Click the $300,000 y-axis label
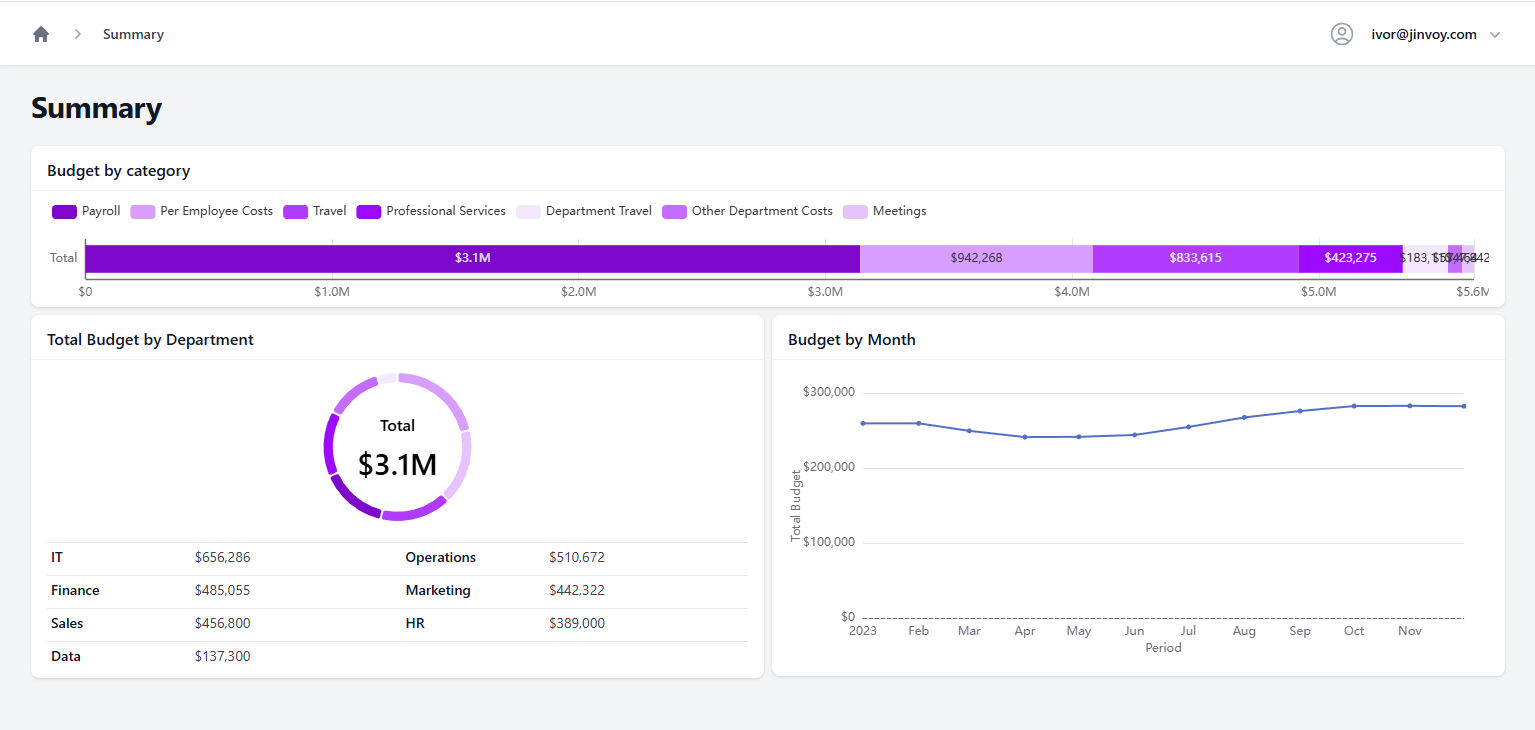The width and height of the screenshot is (1535, 730). pyautogui.click(x=829, y=392)
